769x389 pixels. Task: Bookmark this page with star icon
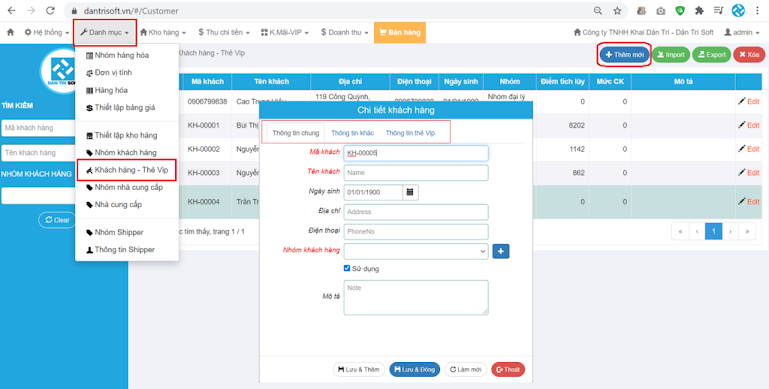[x=617, y=11]
